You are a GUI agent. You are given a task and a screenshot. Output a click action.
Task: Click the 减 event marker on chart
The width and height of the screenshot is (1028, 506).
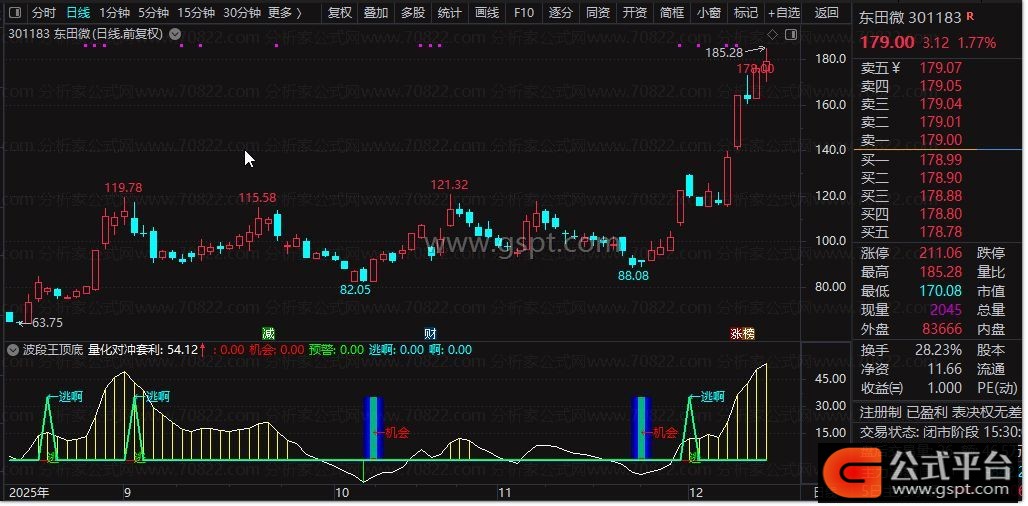point(268,332)
